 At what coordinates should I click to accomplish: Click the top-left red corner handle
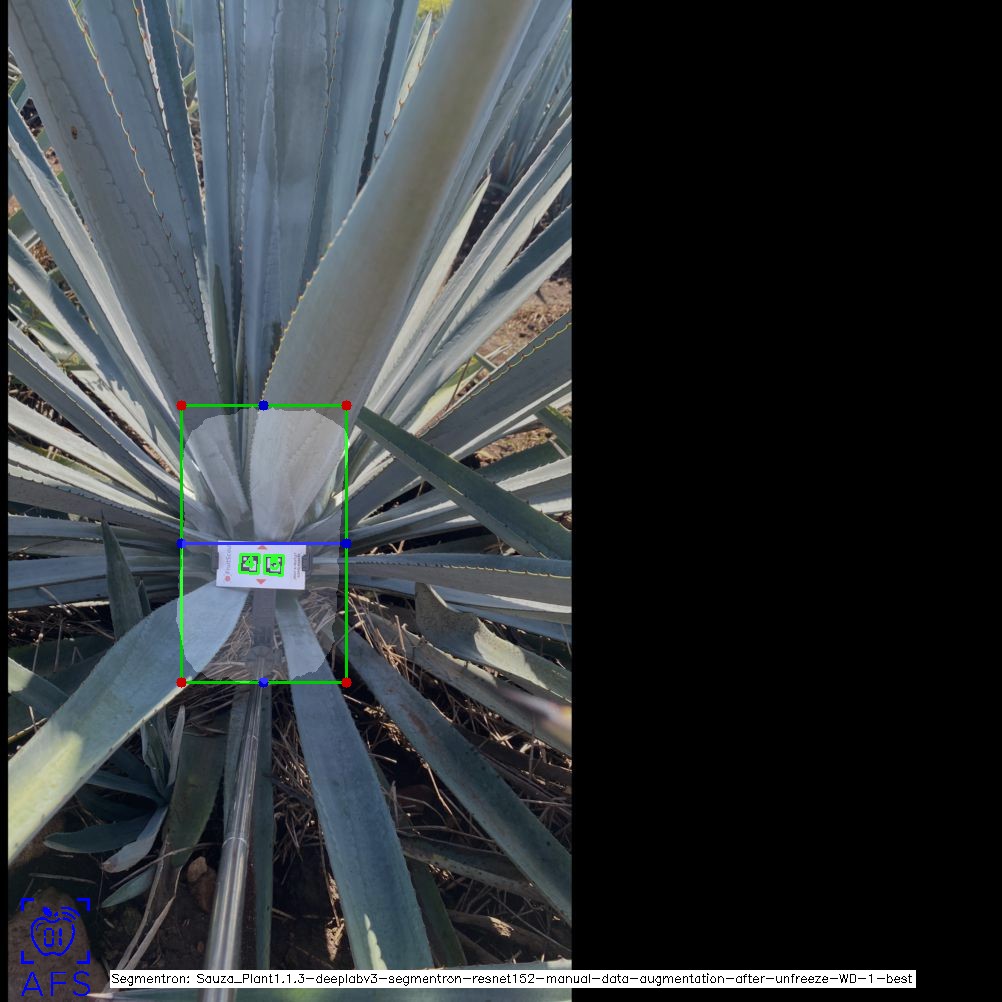[181, 405]
